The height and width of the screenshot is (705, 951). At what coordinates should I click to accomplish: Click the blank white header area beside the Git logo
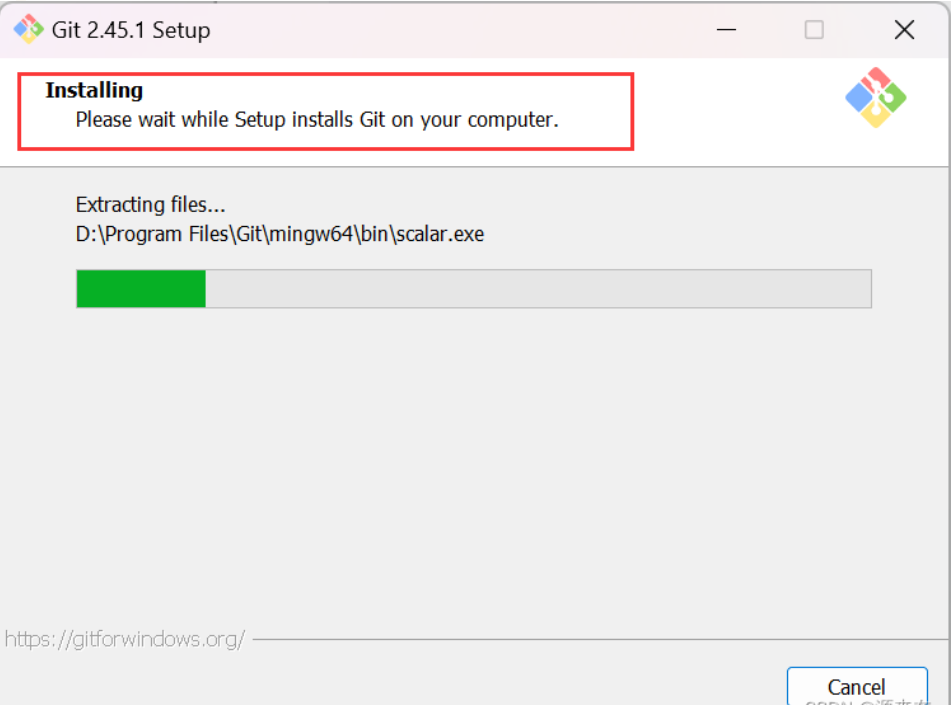740,110
